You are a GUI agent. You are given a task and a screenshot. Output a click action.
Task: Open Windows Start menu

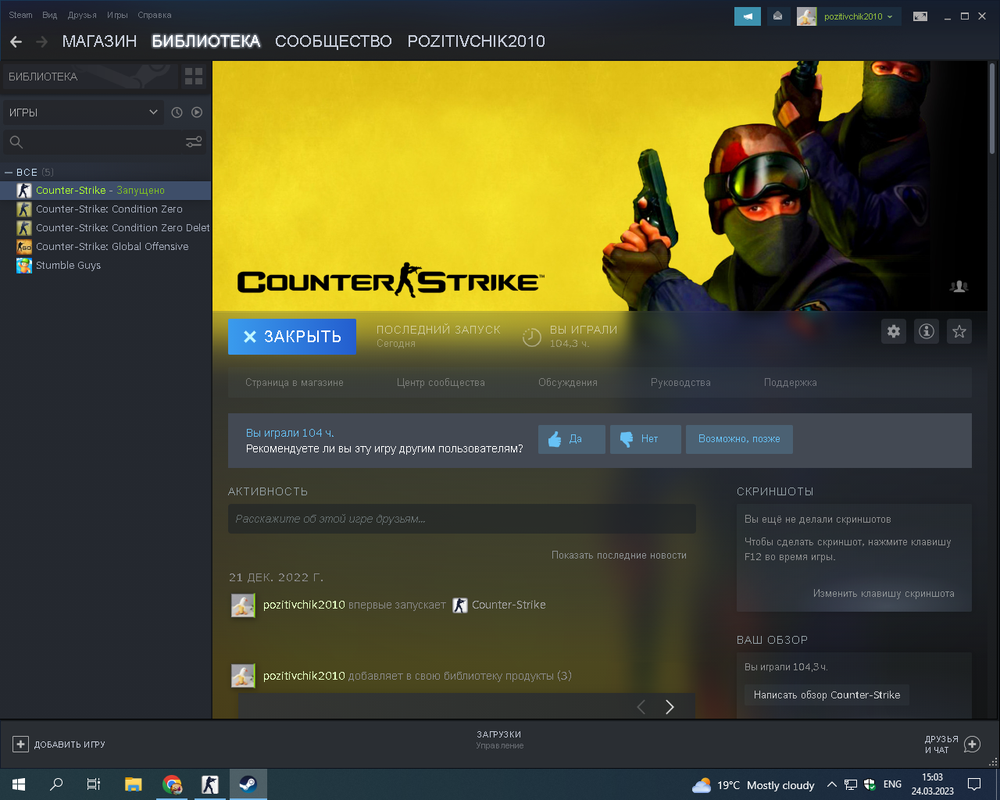[18, 784]
